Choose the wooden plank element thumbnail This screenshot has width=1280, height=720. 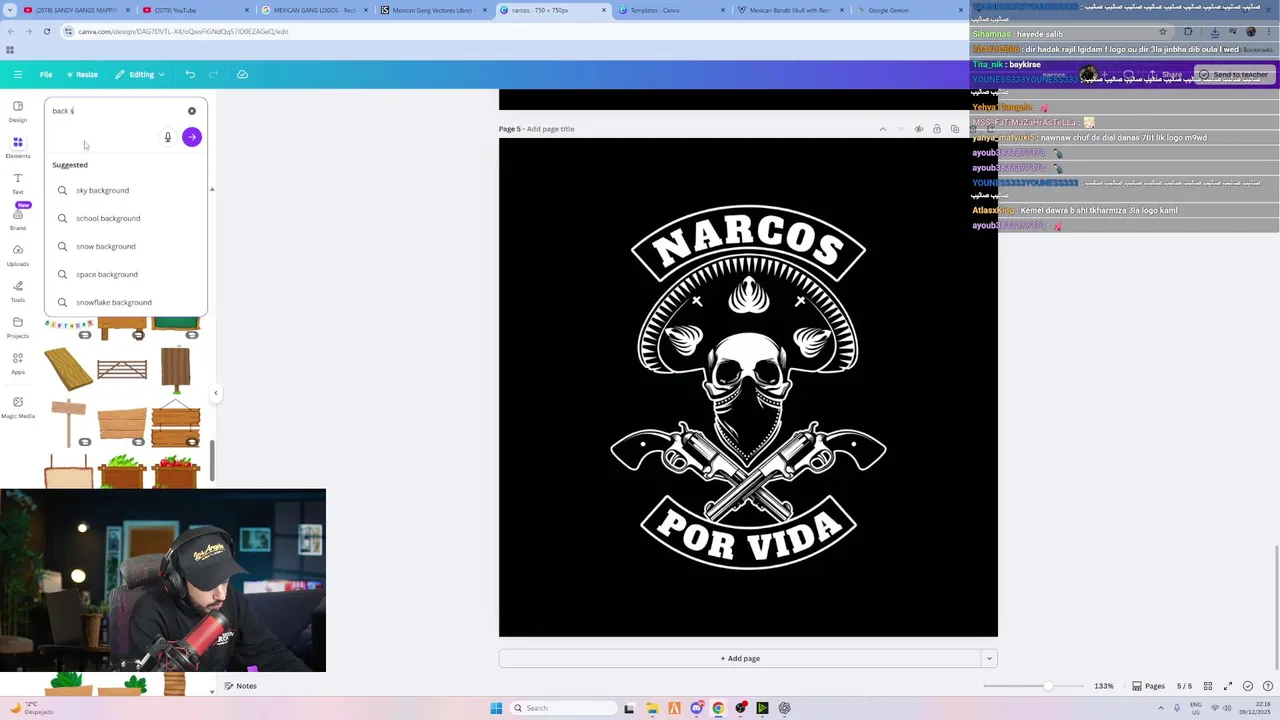[x=69, y=368]
